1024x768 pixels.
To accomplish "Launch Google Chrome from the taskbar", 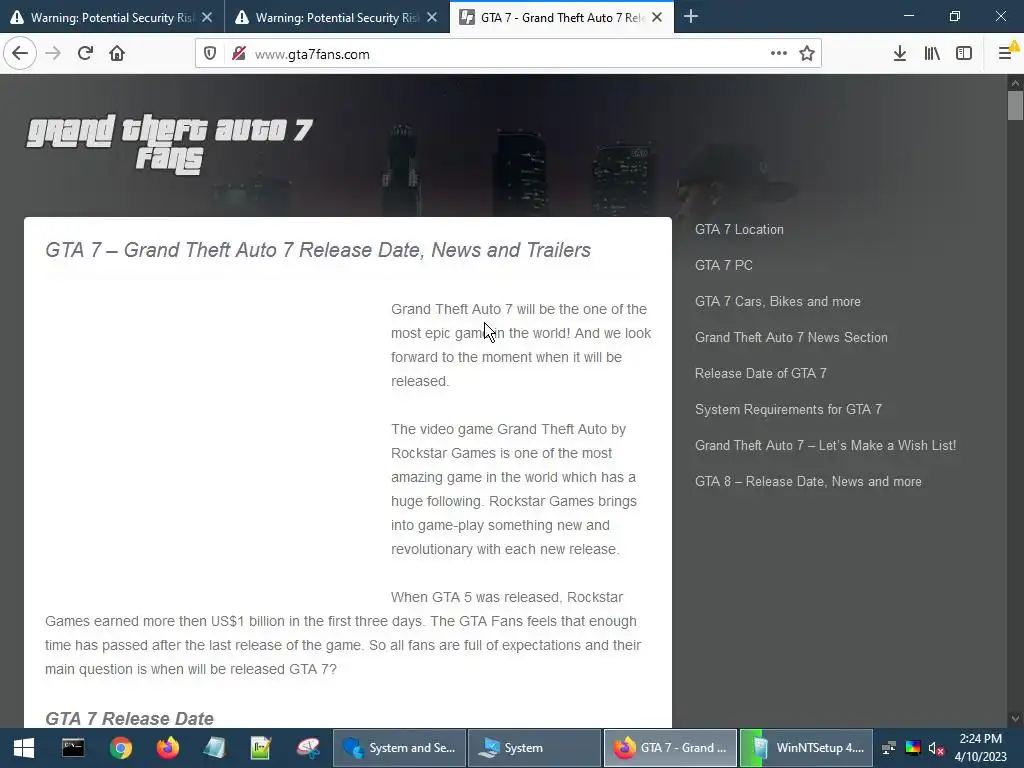I will 120,748.
